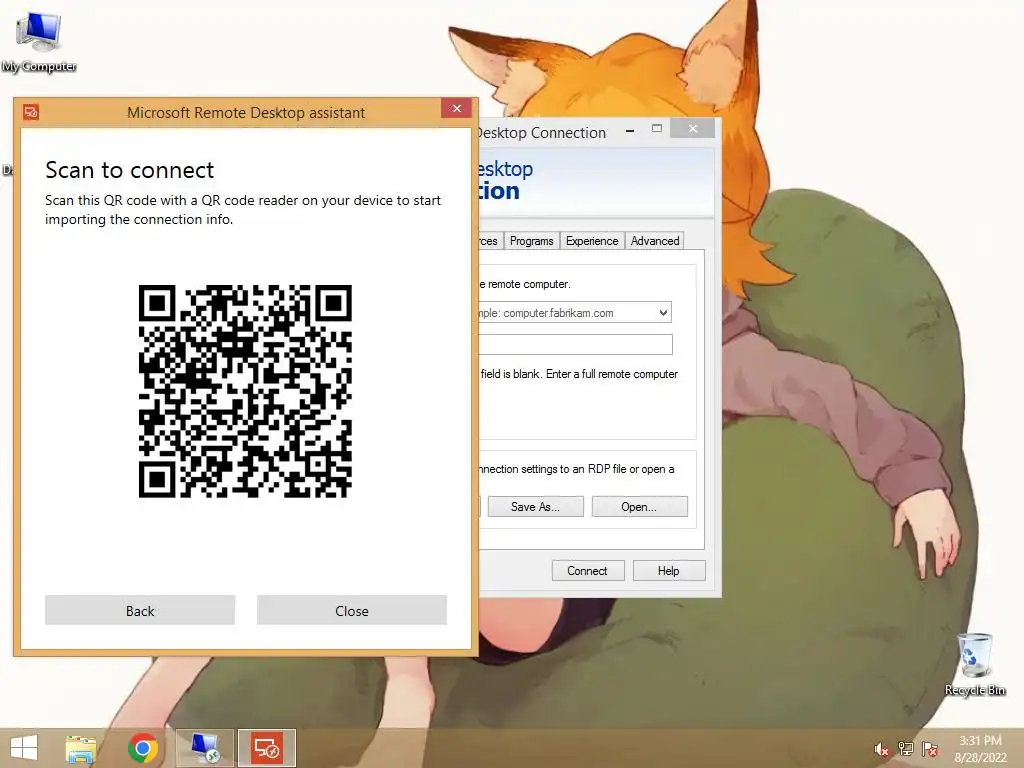Open the network tray icon
The width and height of the screenshot is (1024, 768).
coord(906,749)
